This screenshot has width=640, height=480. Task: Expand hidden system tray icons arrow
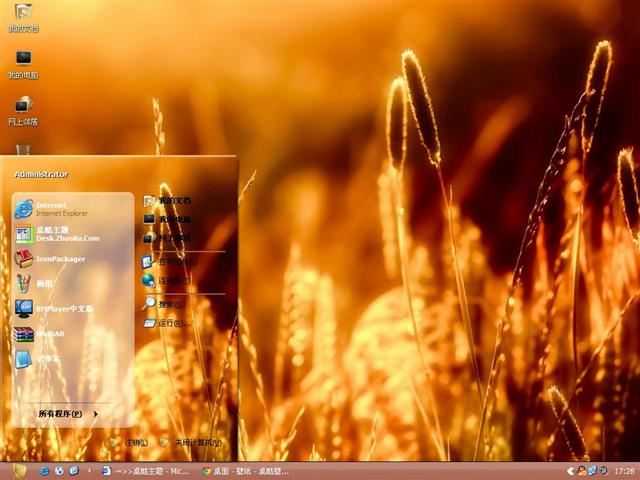pyautogui.click(x=571, y=471)
